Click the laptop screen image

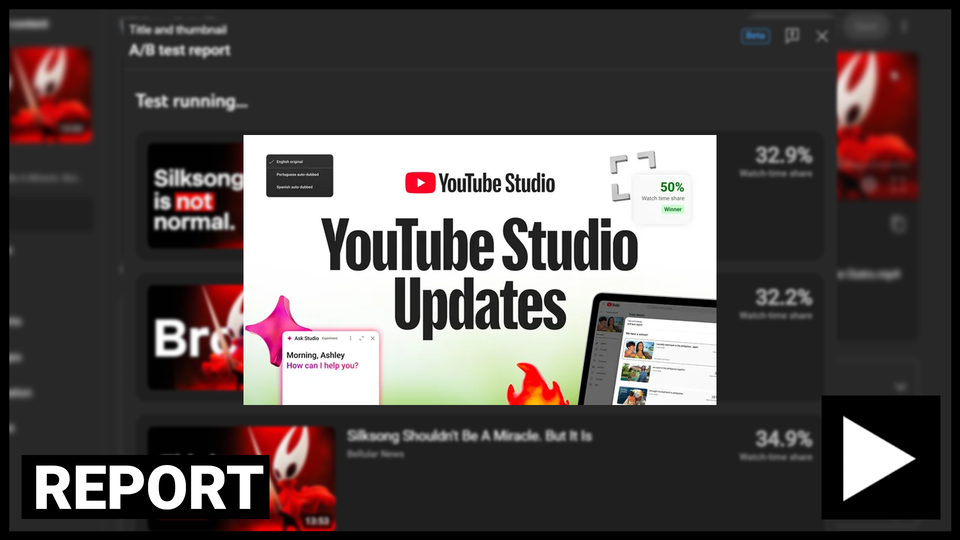tap(651, 350)
